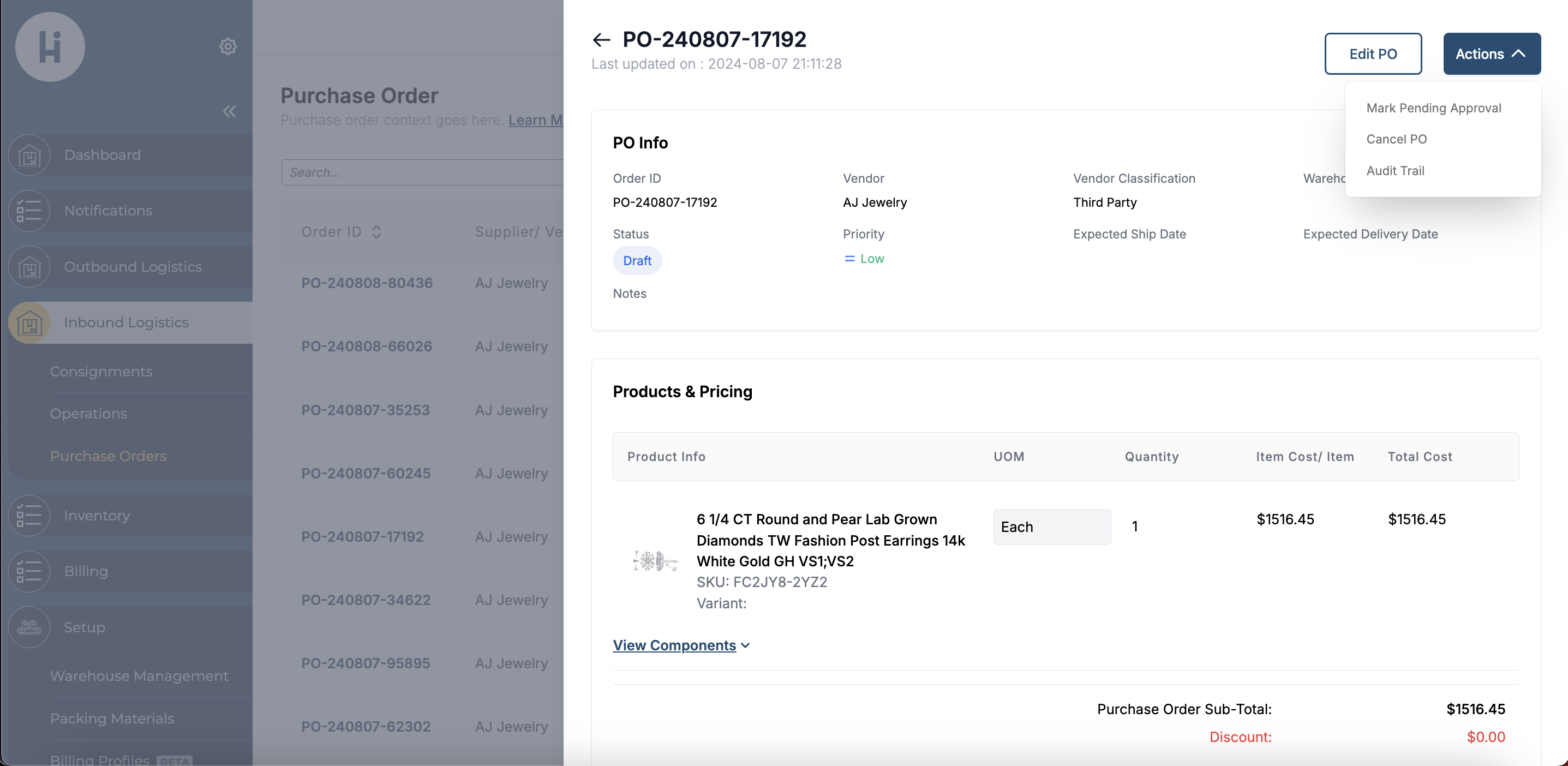Screen dimensions: 1568x766
Task: Open the Learn More link
Action: click(x=535, y=120)
